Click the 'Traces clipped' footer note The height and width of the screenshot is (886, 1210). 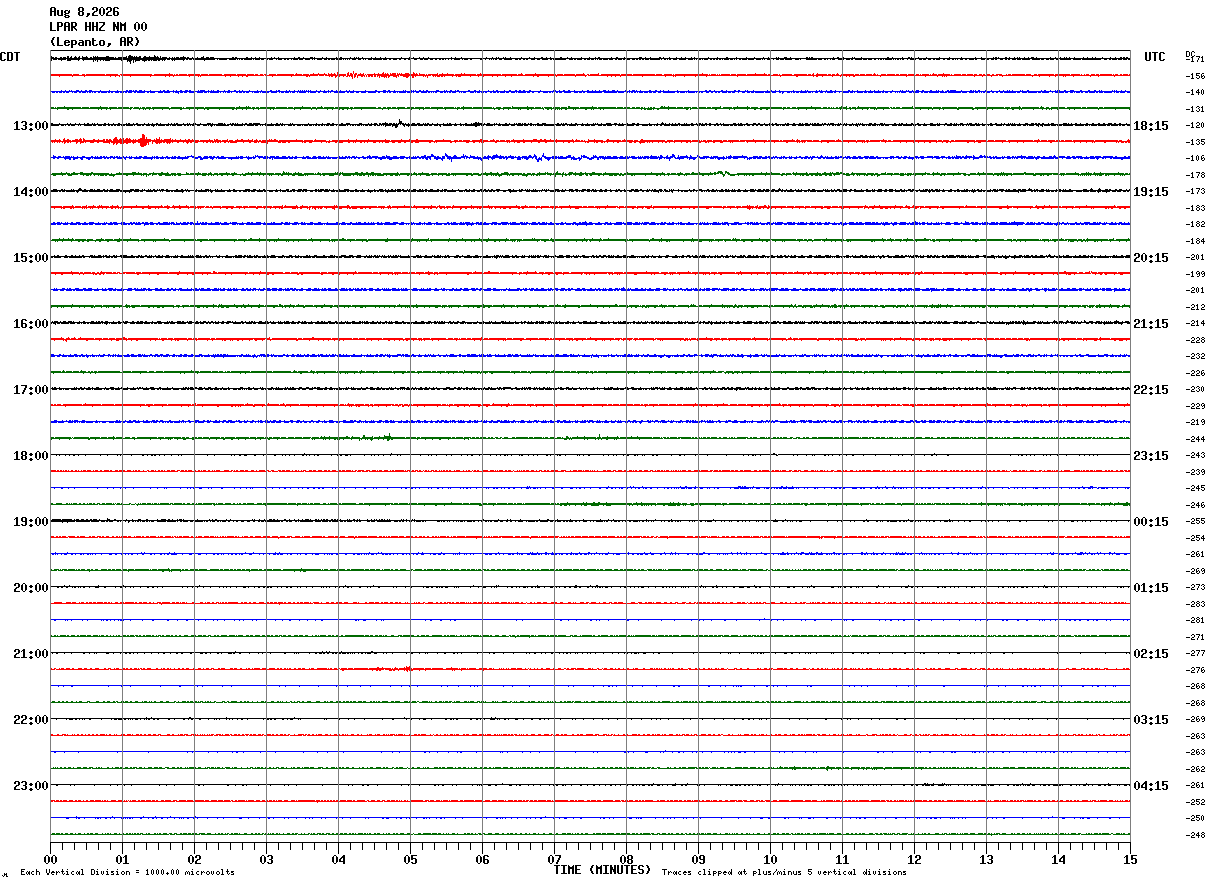pos(784,873)
